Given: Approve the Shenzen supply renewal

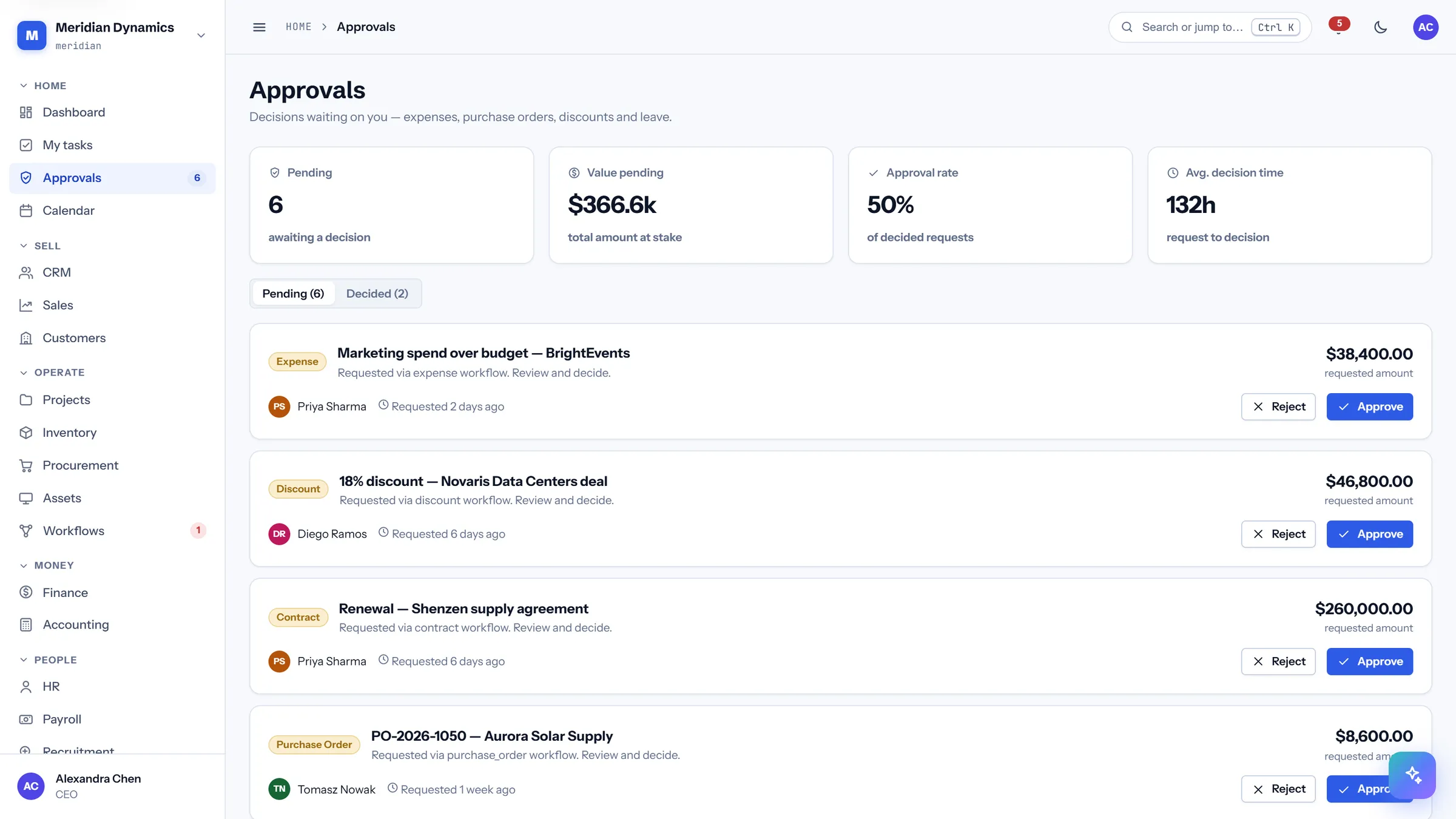Looking at the screenshot, I should pyautogui.click(x=1369, y=661).
